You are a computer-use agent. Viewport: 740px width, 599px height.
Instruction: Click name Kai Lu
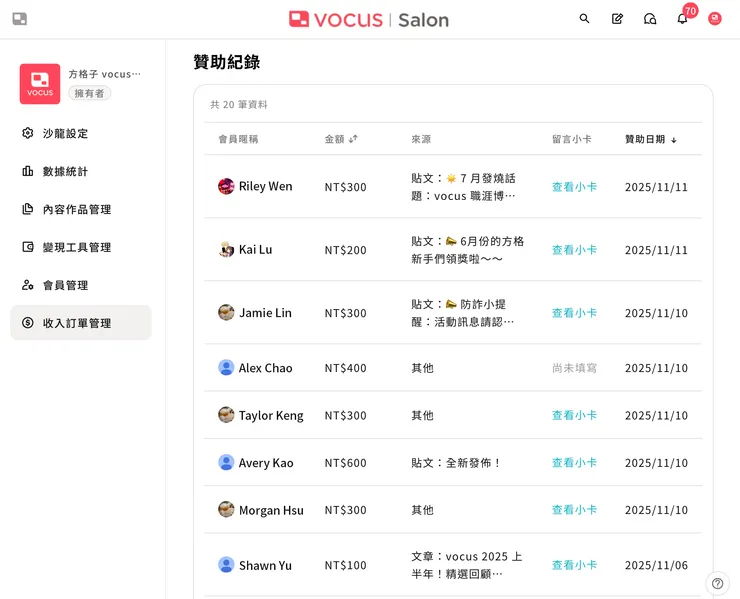click(255, 249)
